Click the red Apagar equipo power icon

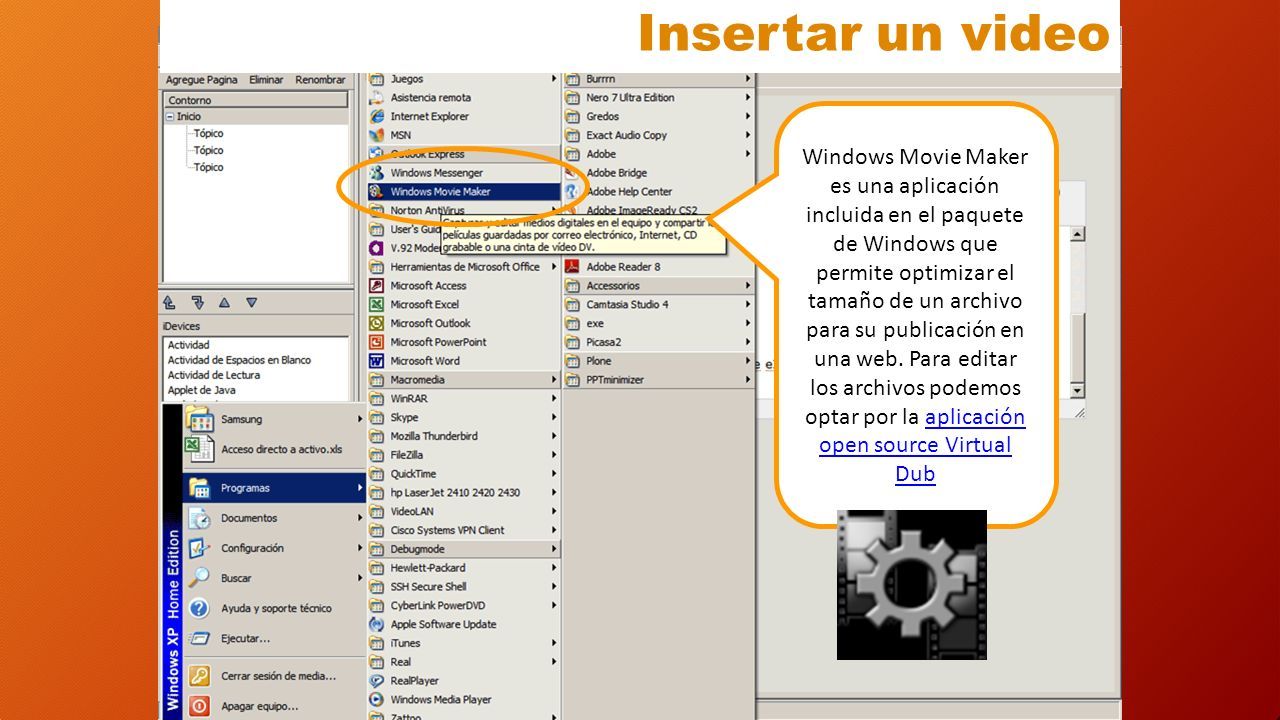click(200, 706)
